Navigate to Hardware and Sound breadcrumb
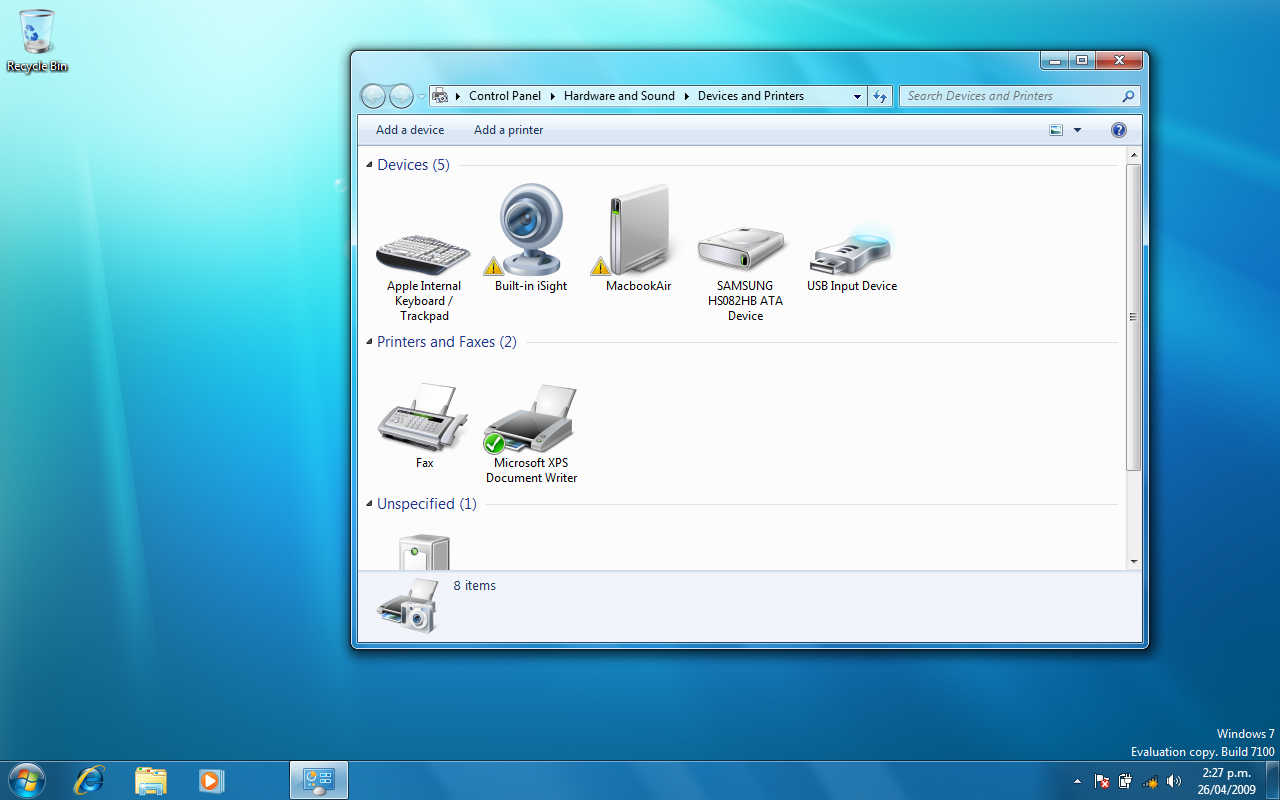This screenshot has height=800, width=1280. coord(619,96)
